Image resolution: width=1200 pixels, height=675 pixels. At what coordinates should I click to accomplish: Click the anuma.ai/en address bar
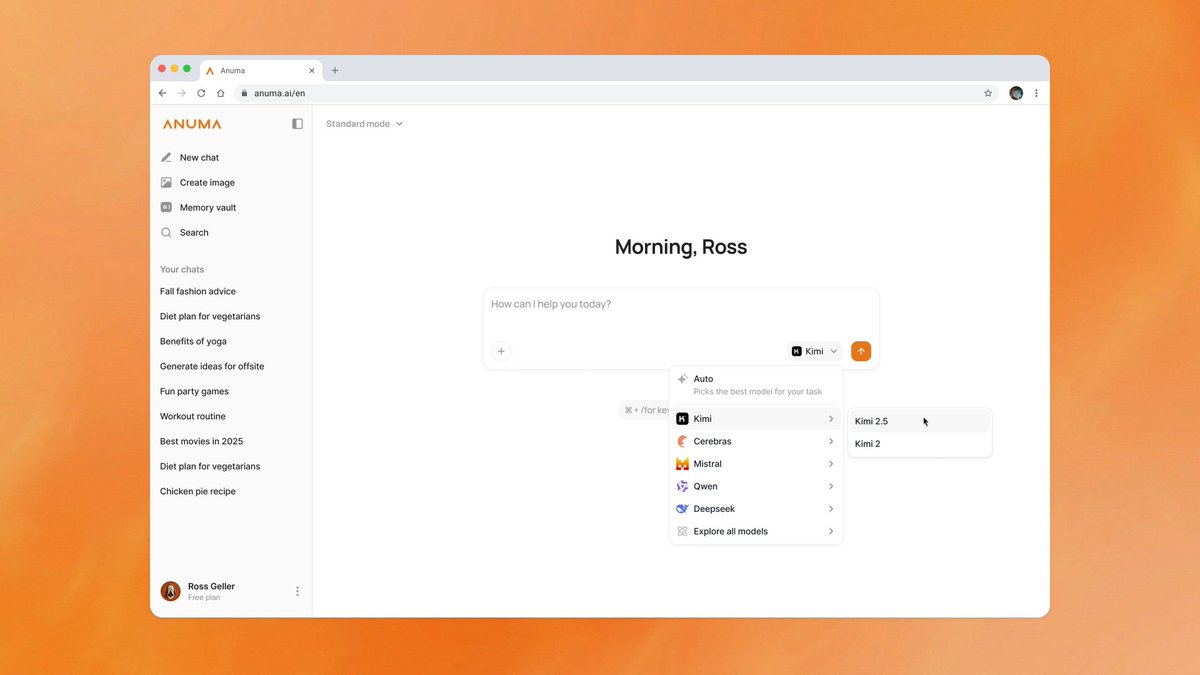click(615, 93)
